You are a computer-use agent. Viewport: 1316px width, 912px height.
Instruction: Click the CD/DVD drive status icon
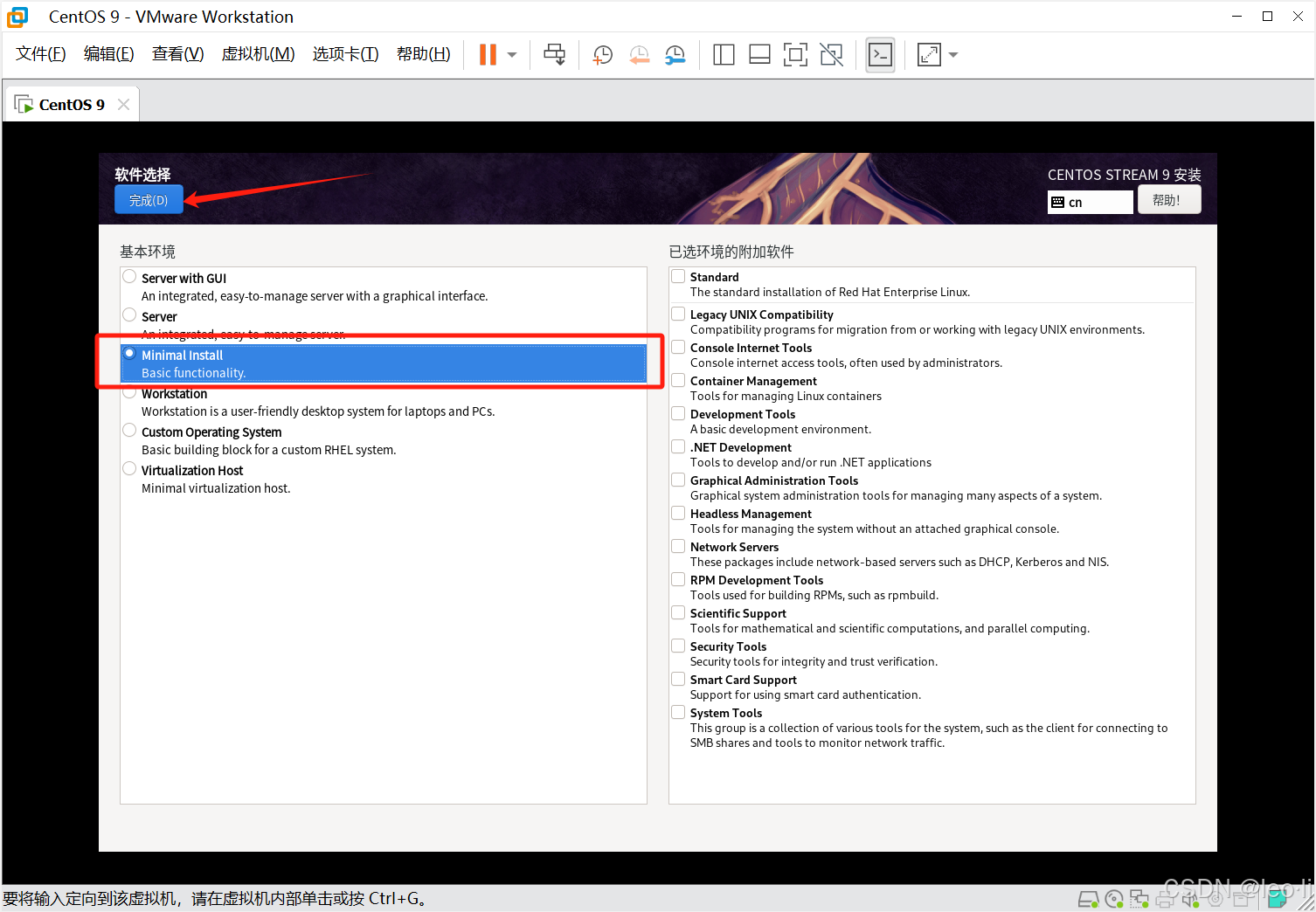click(x=1114, y=899)
